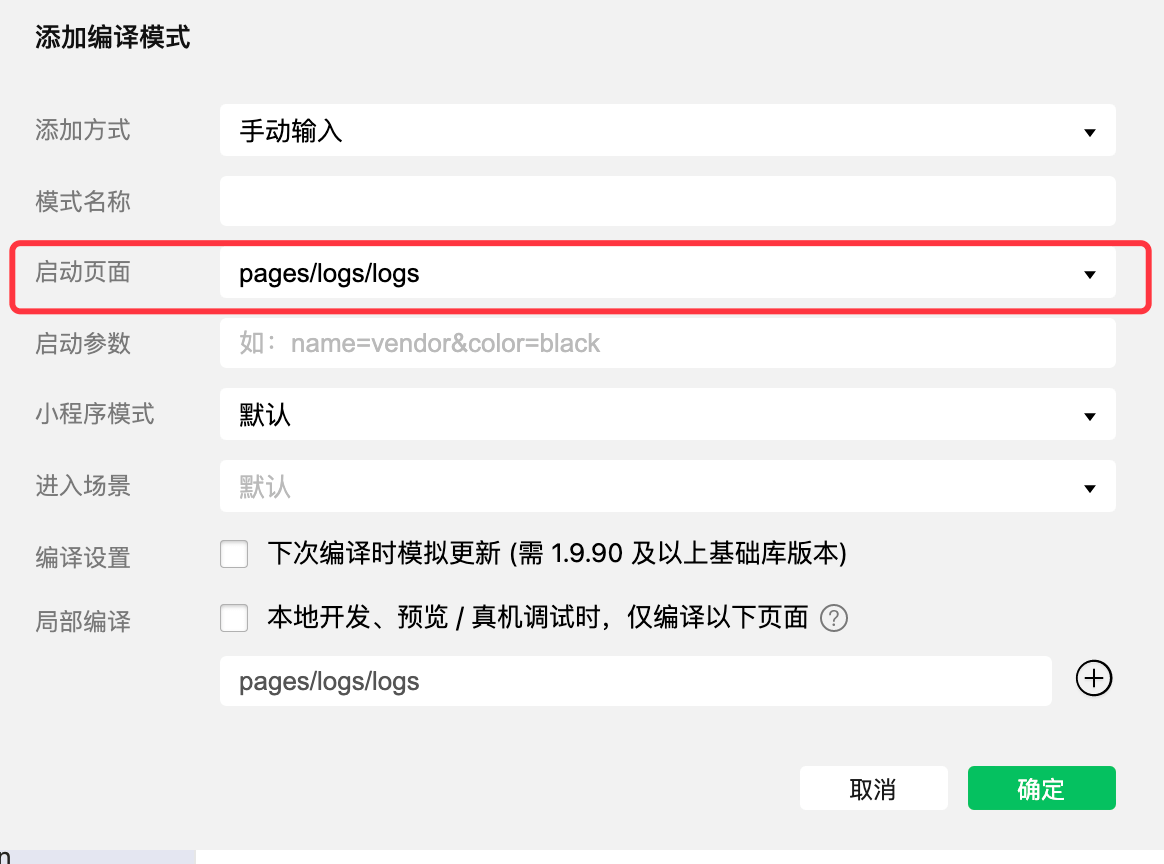Image resolution: width=1164 pixels, height=864 pixels.
Task: Click the arrow icon in 启动页面 row
Action: [x=1090, y=275]
